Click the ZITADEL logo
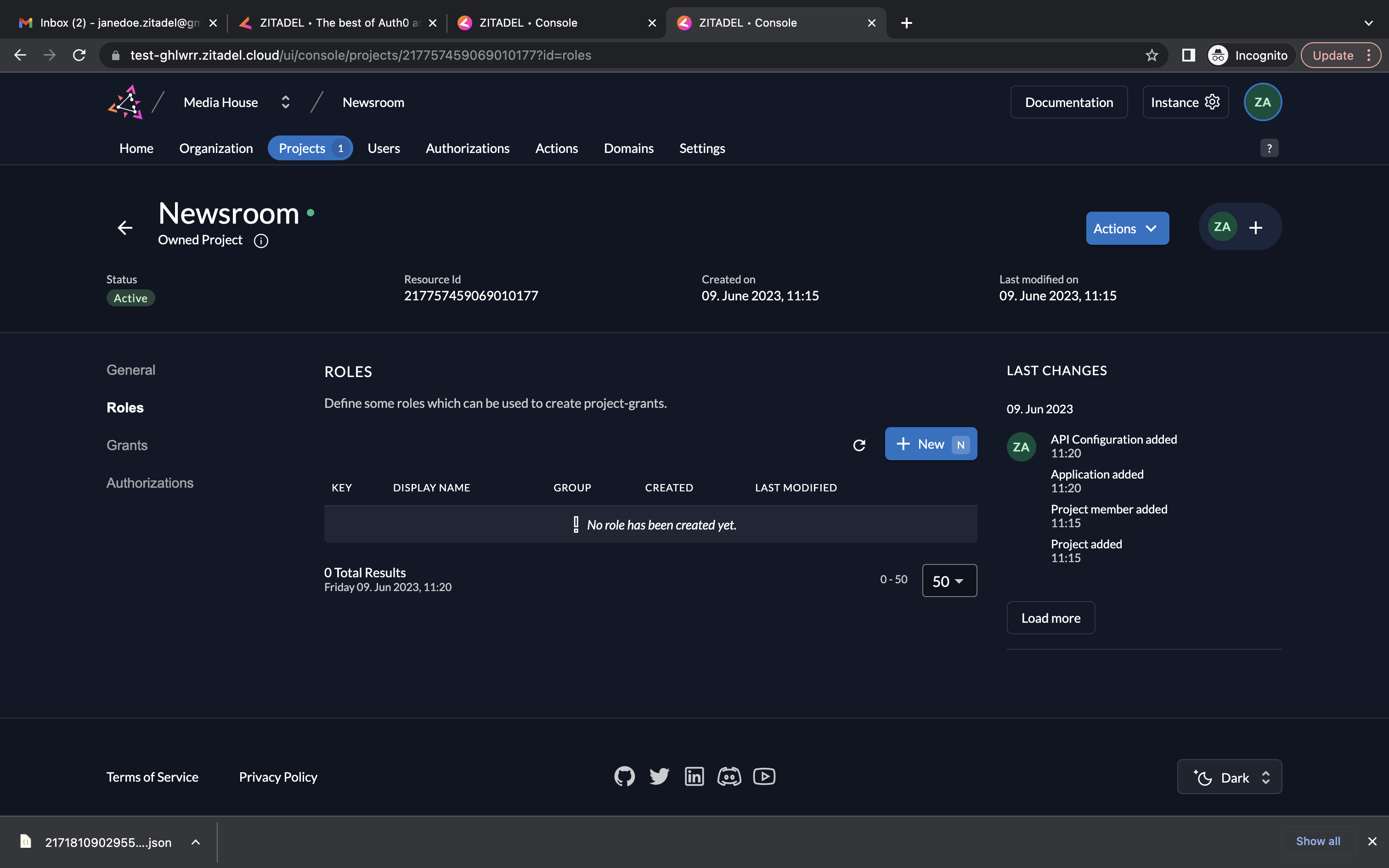 pos(125,102)
